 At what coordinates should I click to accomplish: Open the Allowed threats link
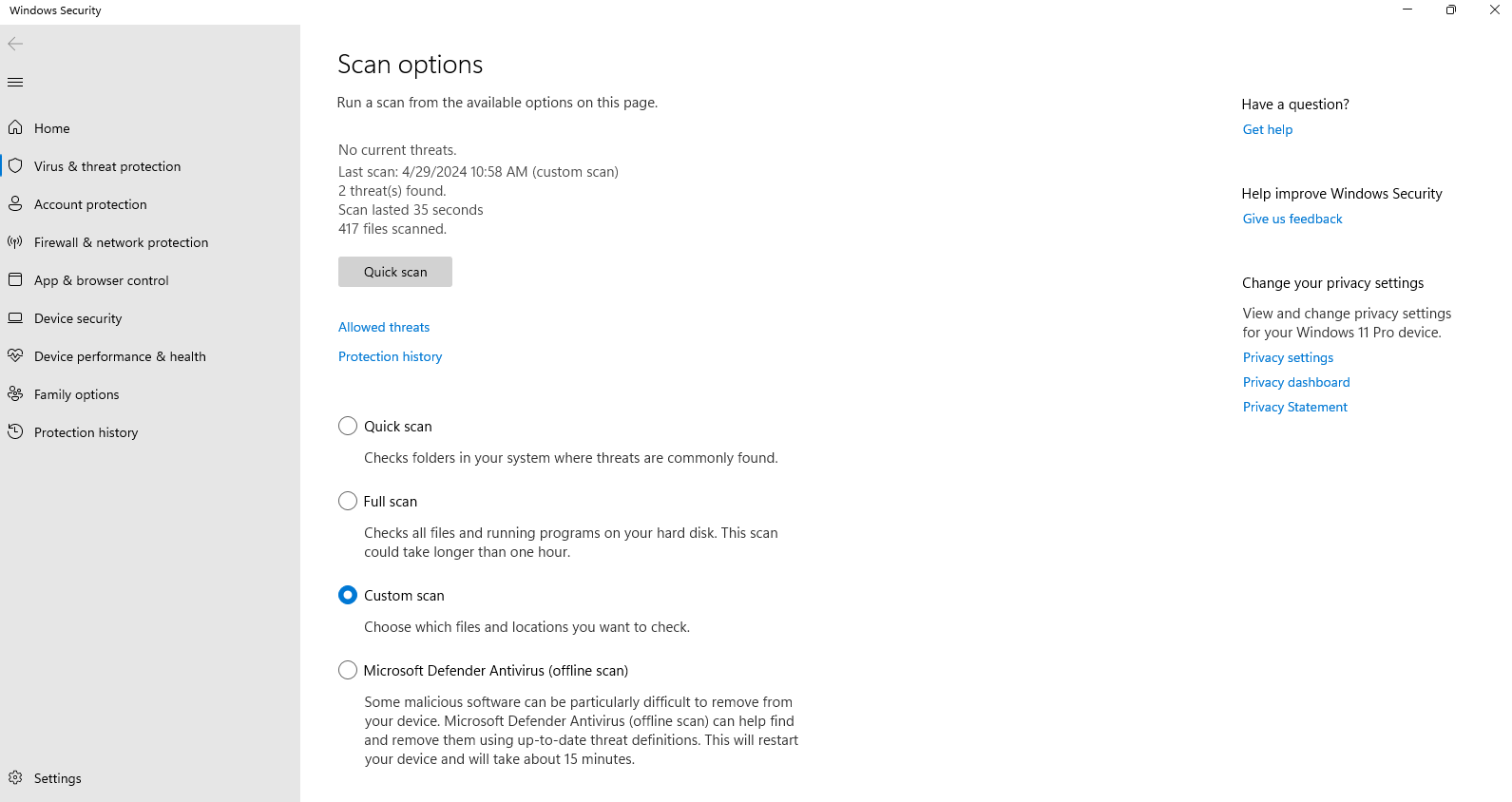tap(384, 327)
